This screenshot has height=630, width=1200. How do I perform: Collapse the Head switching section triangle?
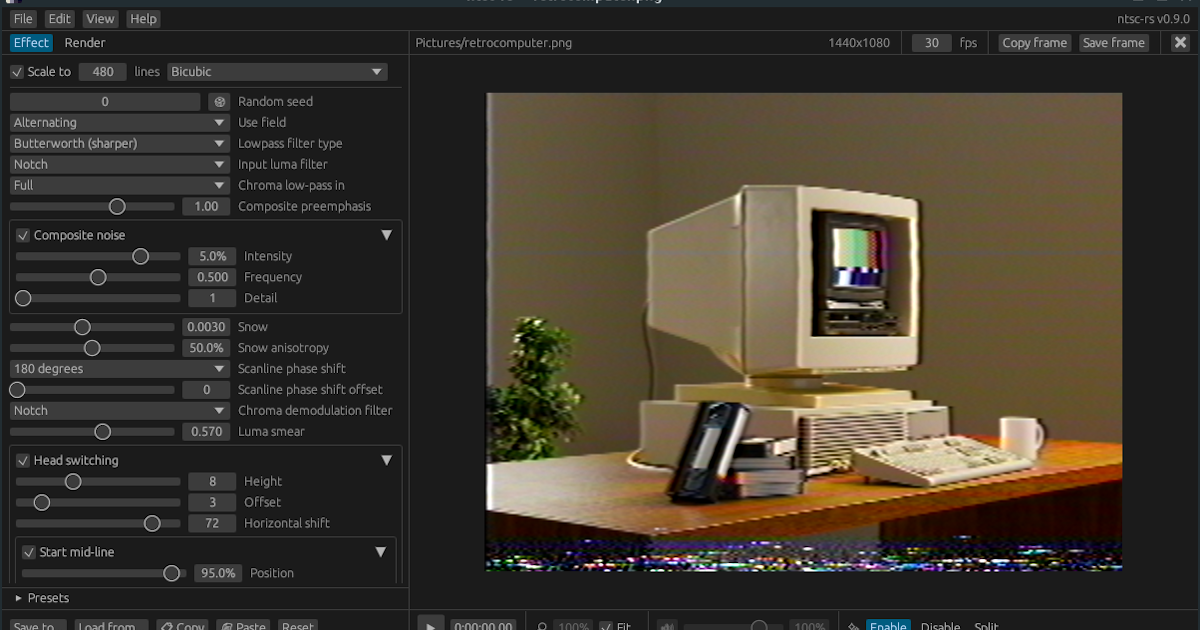pos(387,461)
